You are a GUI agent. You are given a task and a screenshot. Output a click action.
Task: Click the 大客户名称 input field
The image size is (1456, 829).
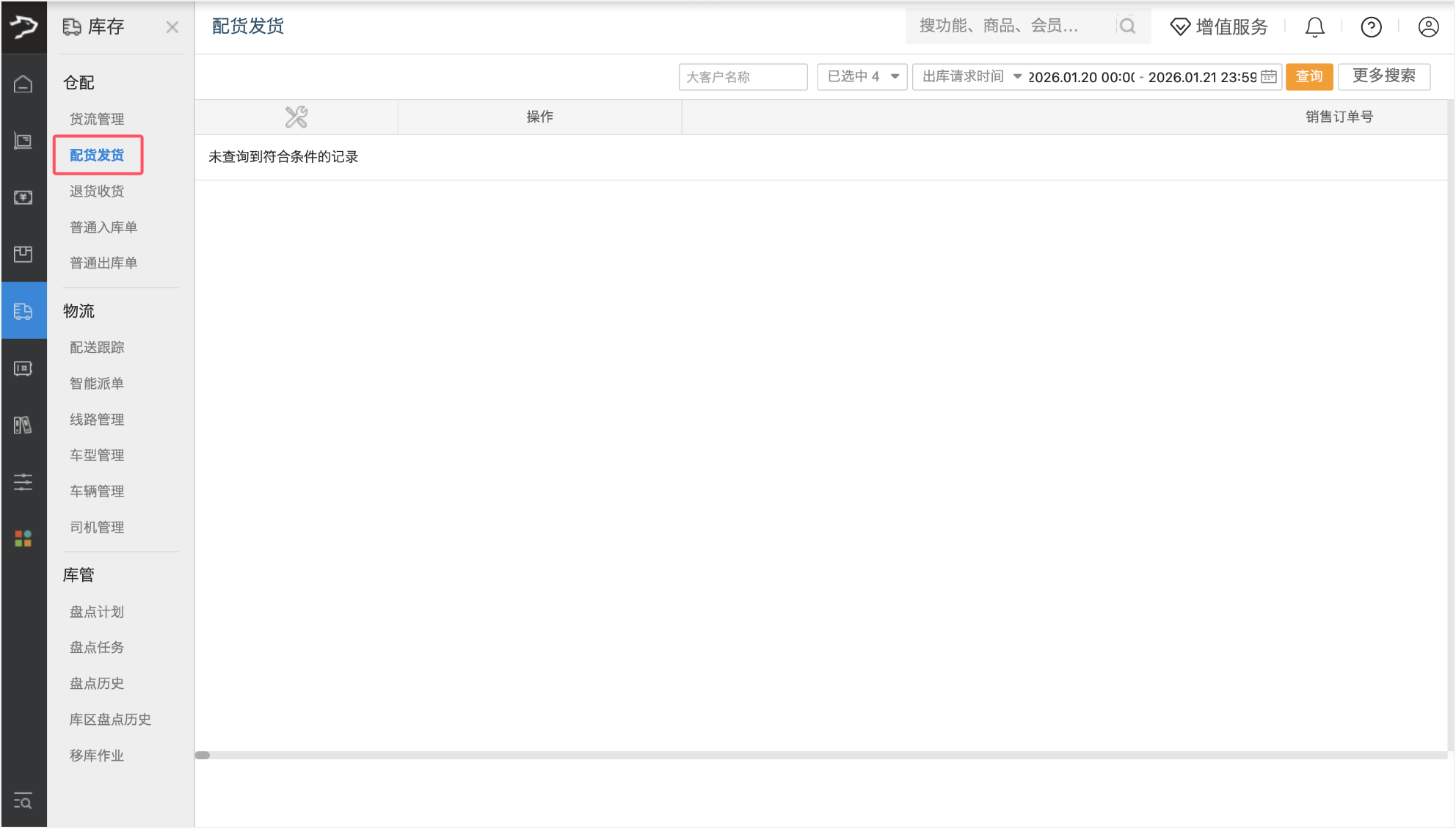point(743,76)
